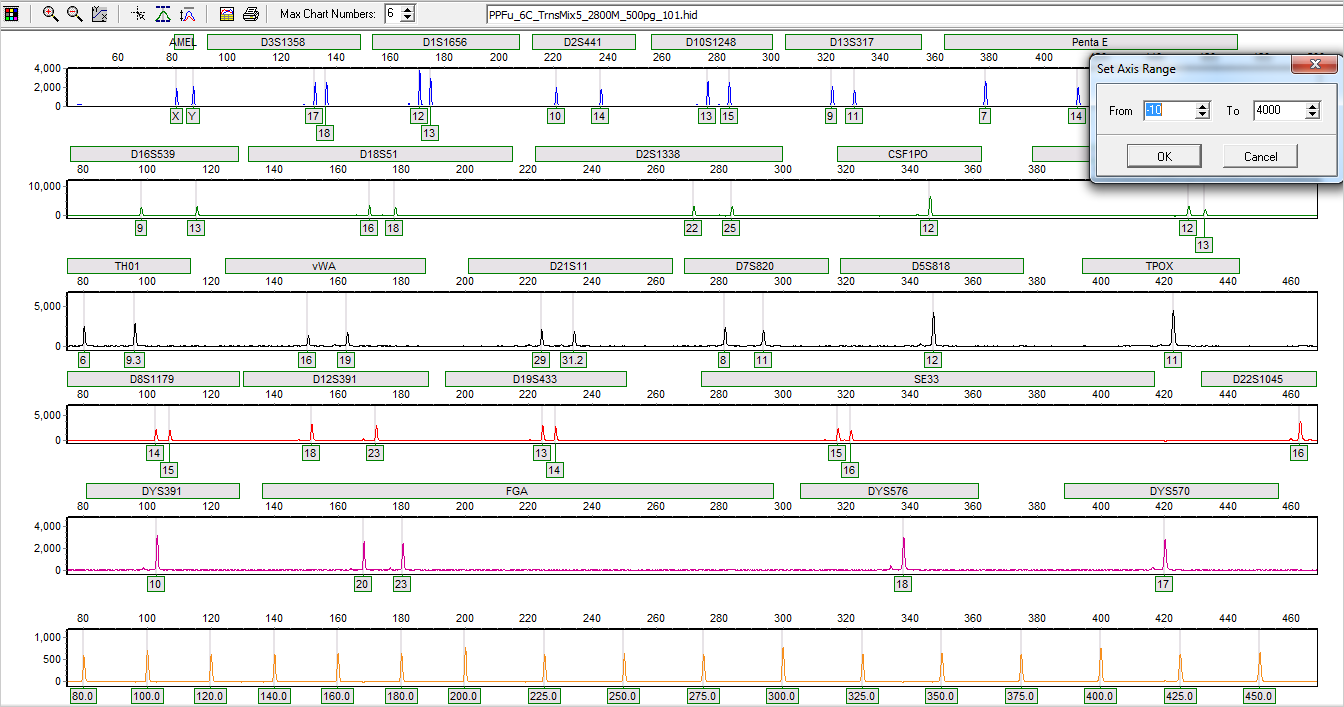
Task: Select the D12S391 marker header
Action: 335,379
